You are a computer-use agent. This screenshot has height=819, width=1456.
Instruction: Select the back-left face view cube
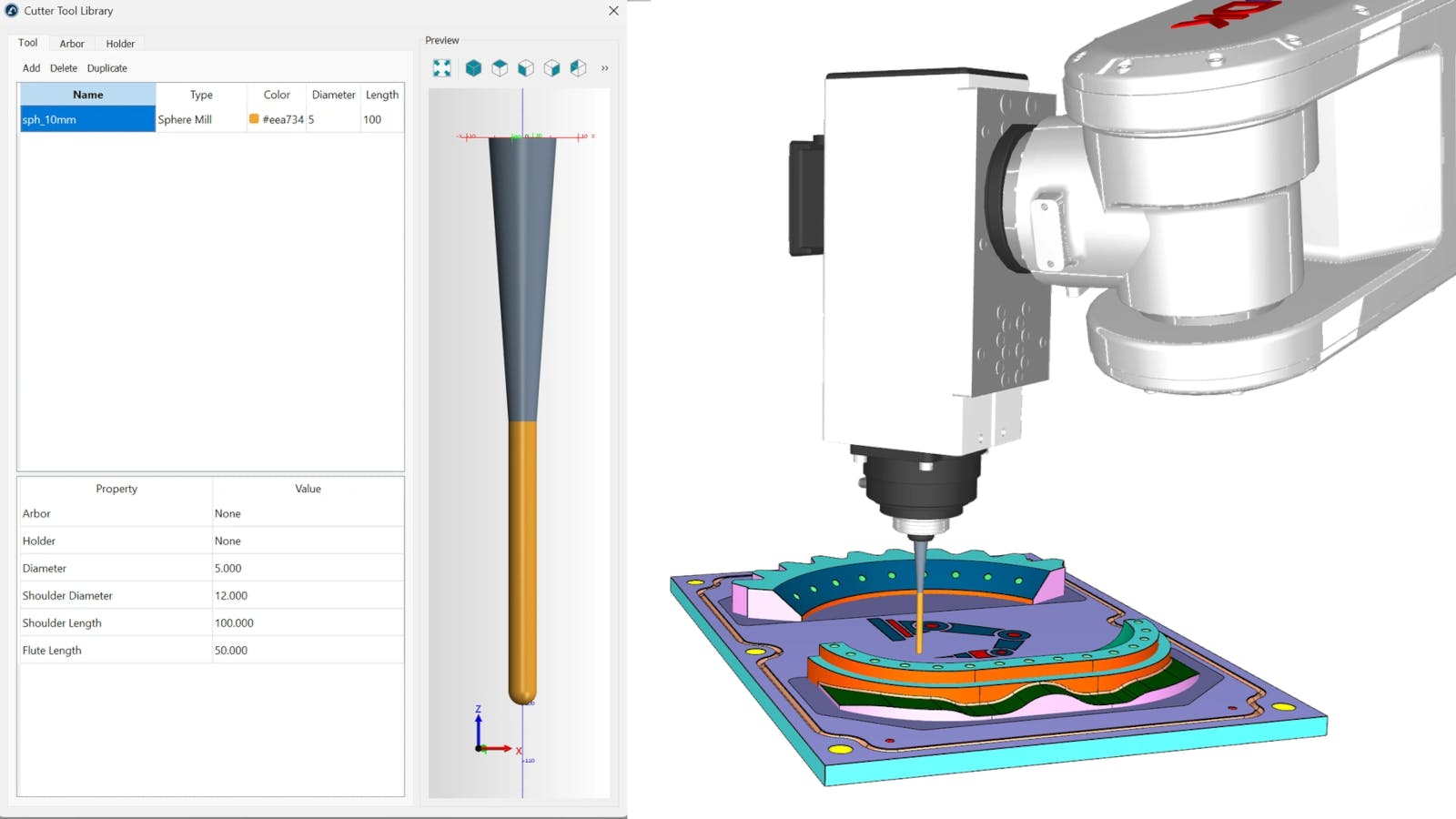coord(578,68)
